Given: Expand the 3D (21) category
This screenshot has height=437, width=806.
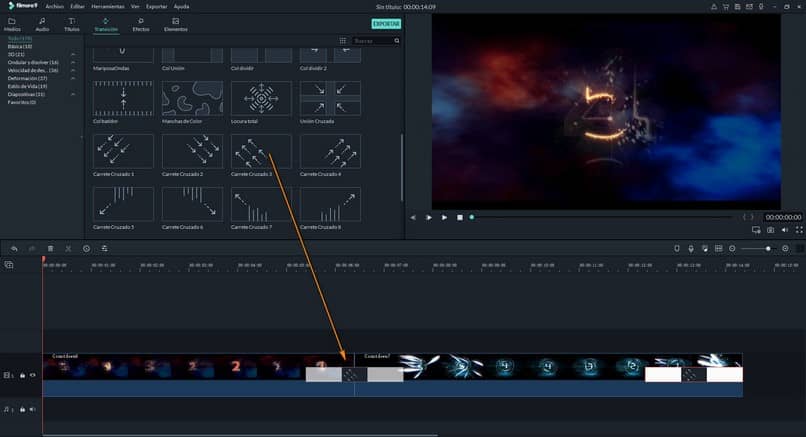Looking at the screenshot, I should [x=16, y=54].
